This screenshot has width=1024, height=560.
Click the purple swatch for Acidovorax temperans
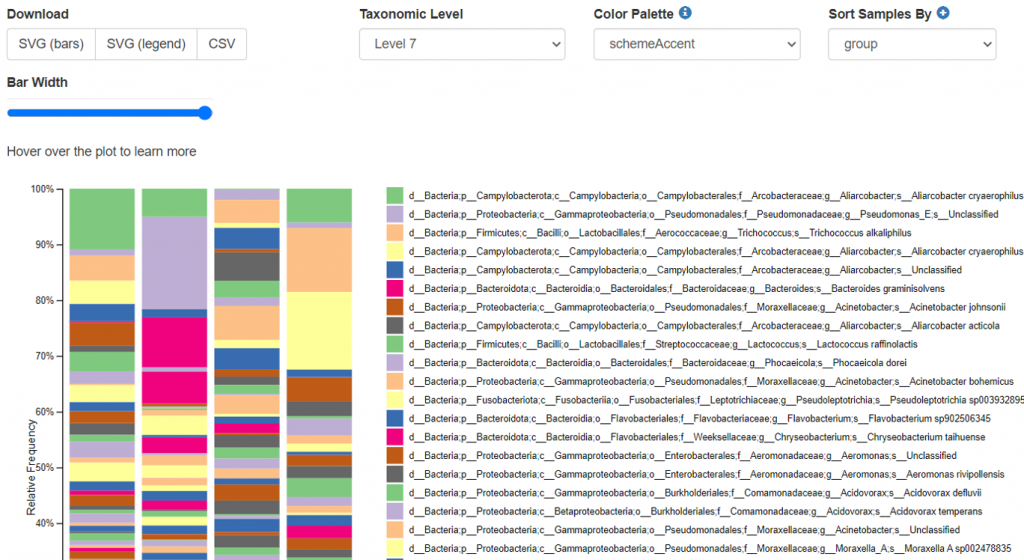click(394, 512)
